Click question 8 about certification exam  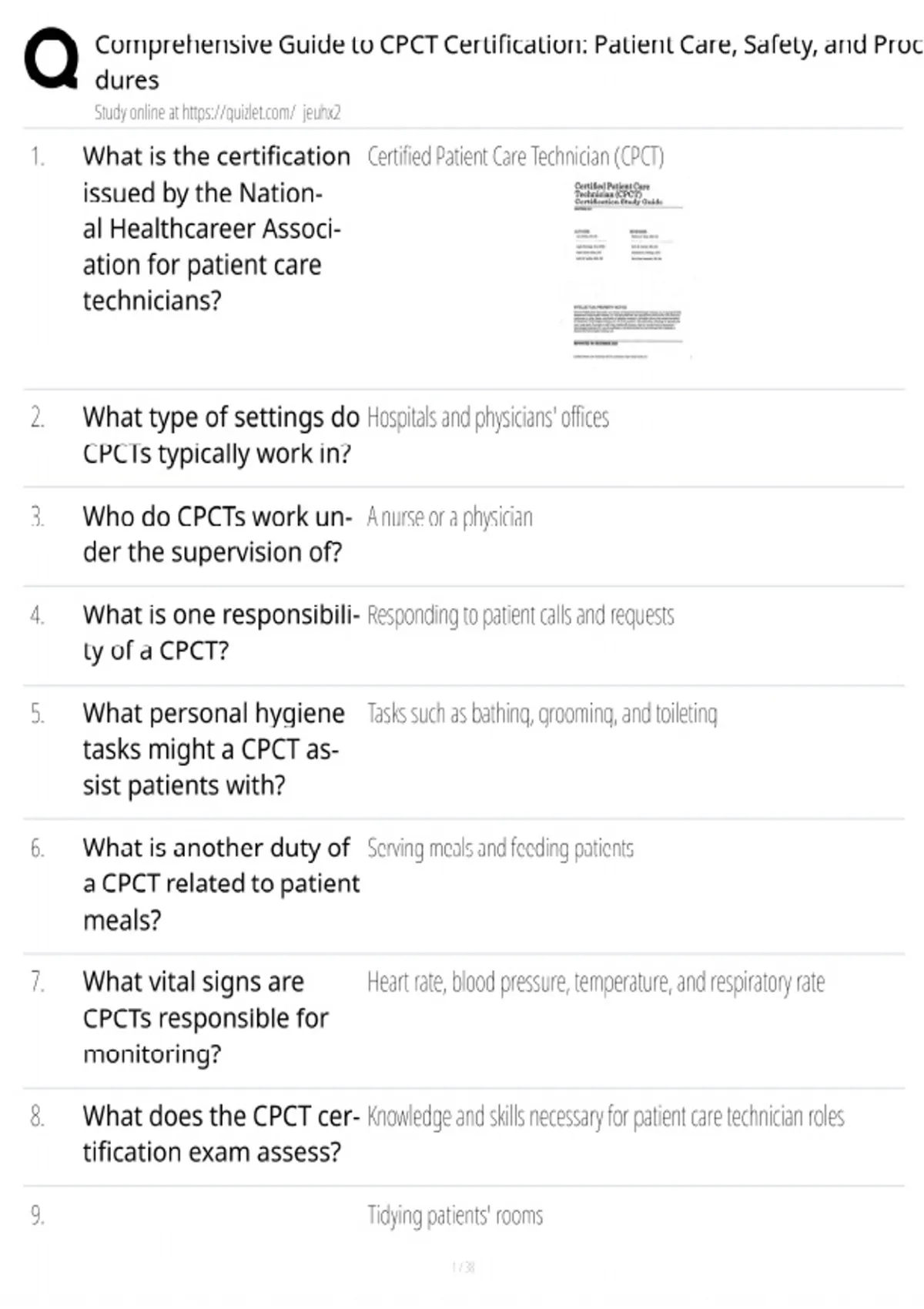click(x=221, y=1134)
